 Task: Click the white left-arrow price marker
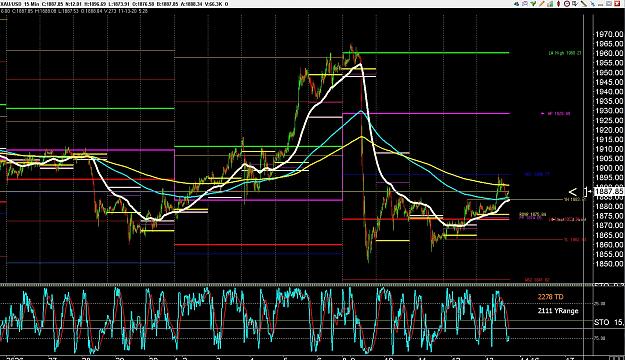tap(572, 192)
